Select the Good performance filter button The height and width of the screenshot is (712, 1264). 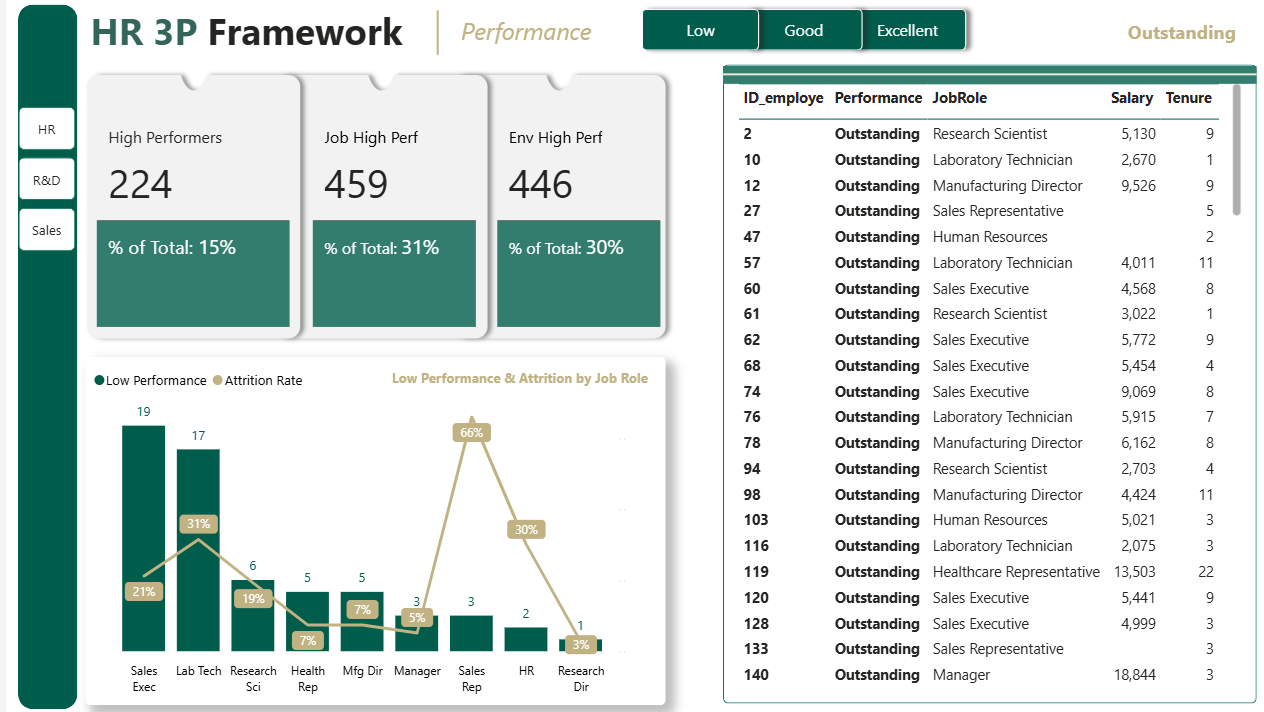(x=803, y=30)
